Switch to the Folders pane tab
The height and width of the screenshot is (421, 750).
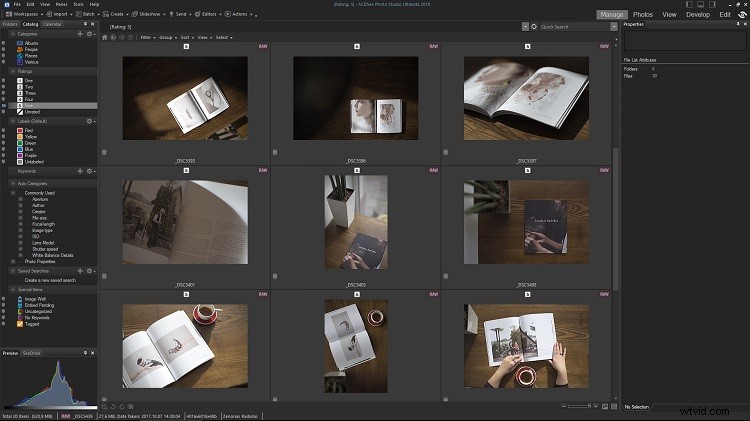10,24
